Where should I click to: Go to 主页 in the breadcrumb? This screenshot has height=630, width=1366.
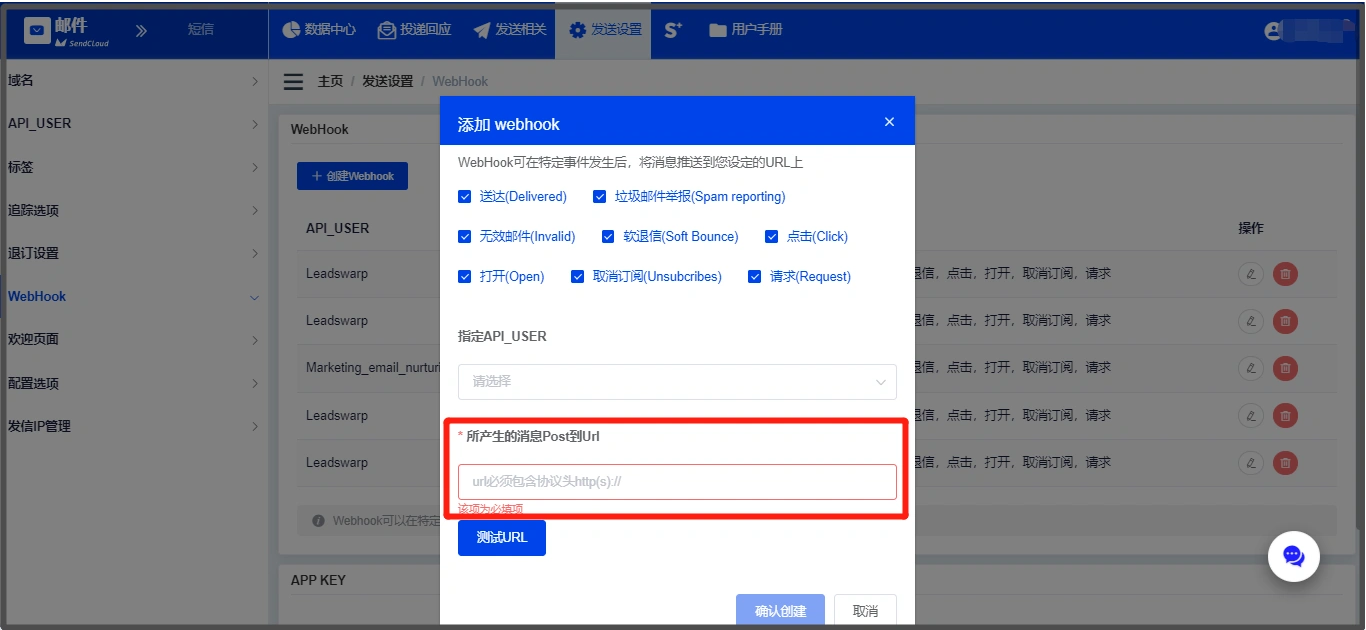pyautogui.click(x=330, y=82)
